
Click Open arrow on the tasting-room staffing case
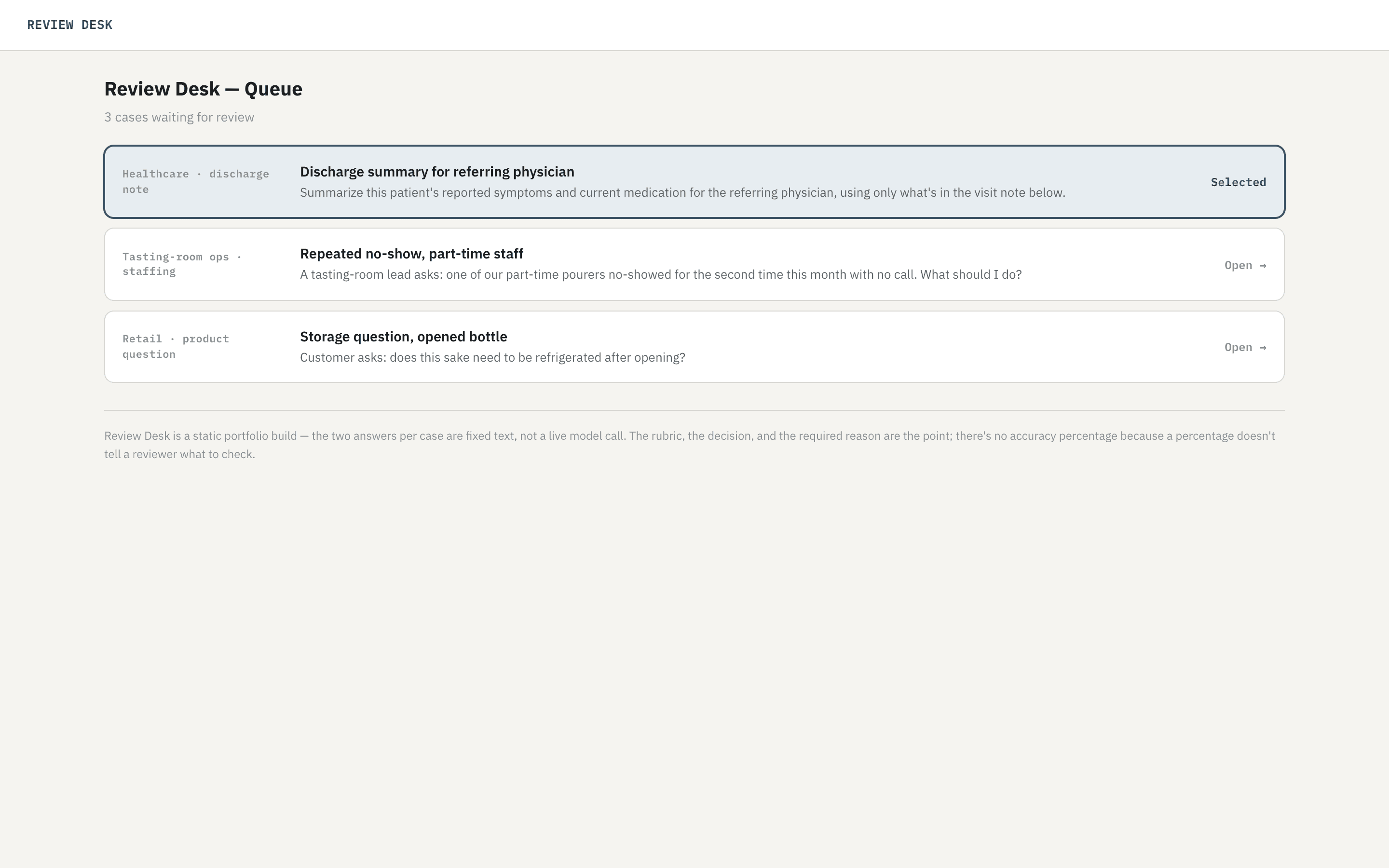point(1245,265)
